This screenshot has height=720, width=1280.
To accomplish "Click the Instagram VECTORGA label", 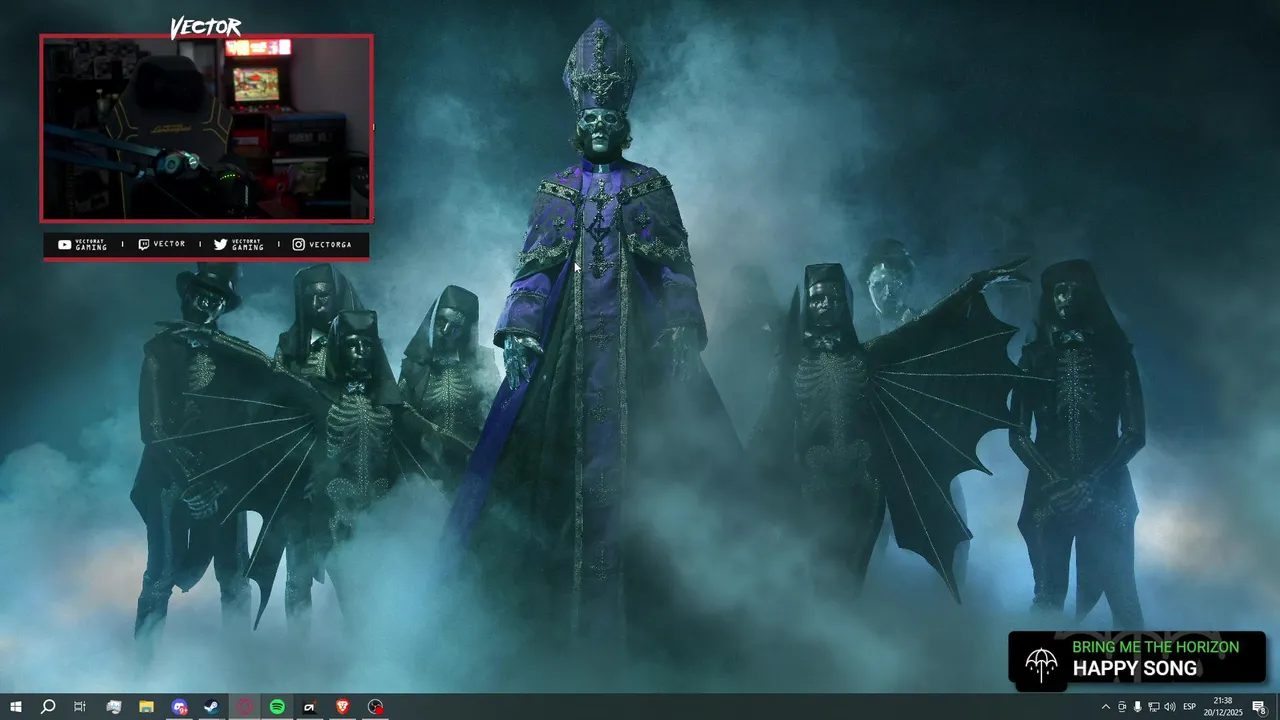I will pyautogui.click(x=322, y=244).
